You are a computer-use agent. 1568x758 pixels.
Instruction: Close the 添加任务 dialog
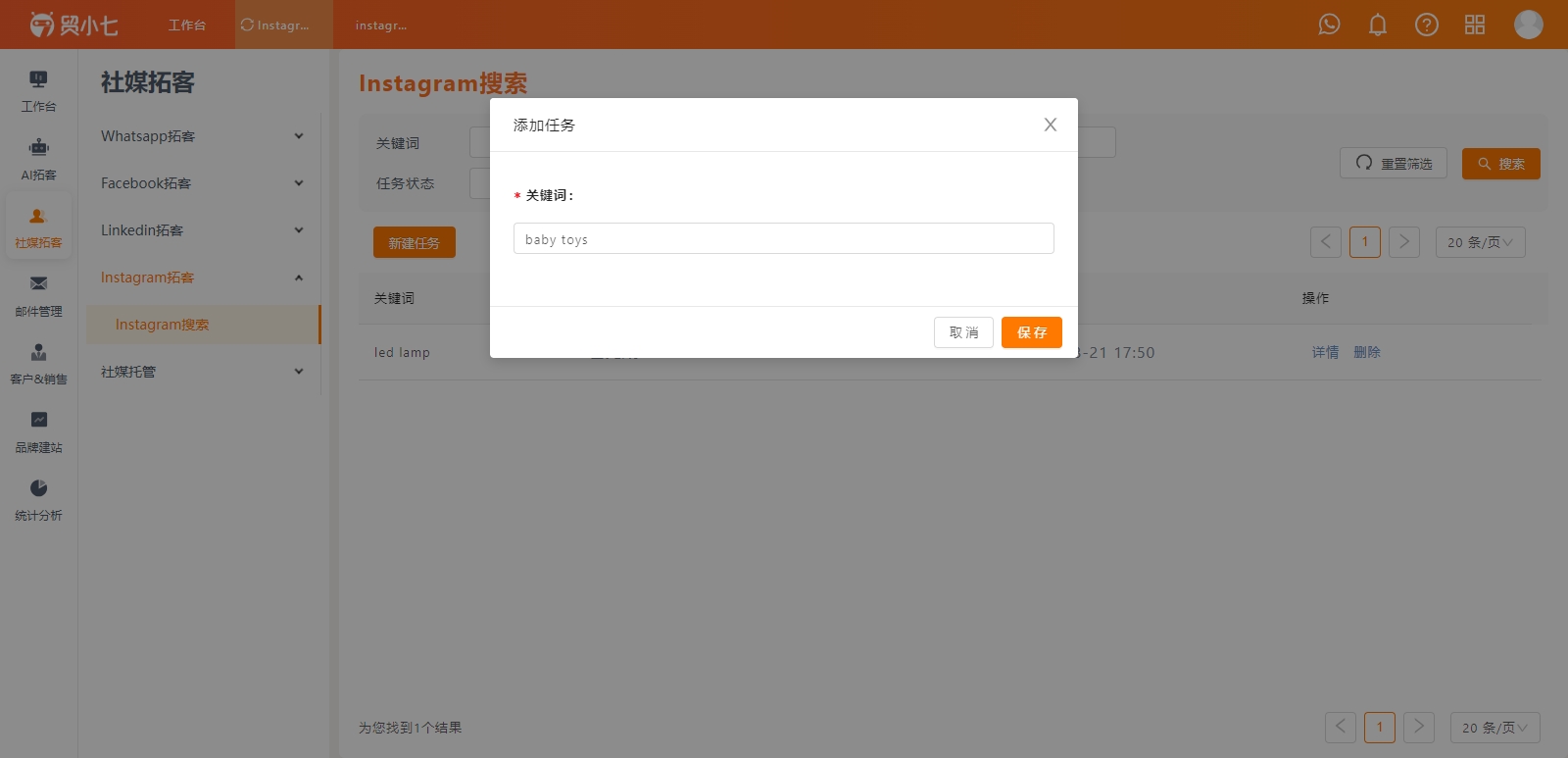point(1050,125)
